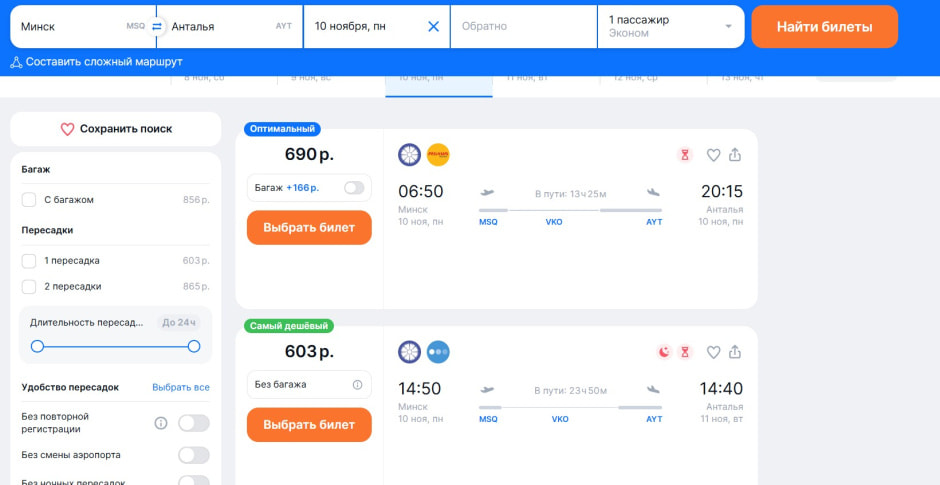This screenshot has height=485, width=940.
Task: Click the night layover moon icon
Action: 664,352
